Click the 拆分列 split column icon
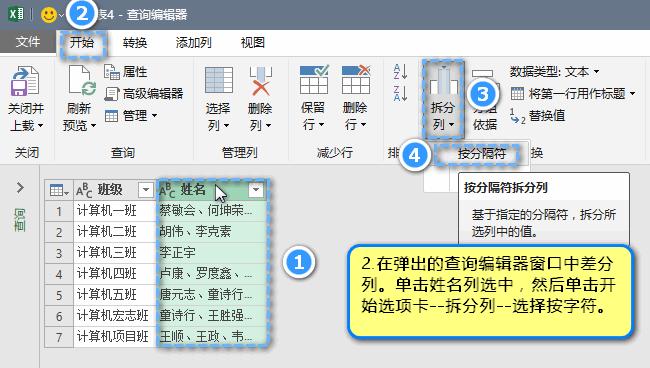The width and height of the screenshot is (650, 368). [x=443, y=81]
